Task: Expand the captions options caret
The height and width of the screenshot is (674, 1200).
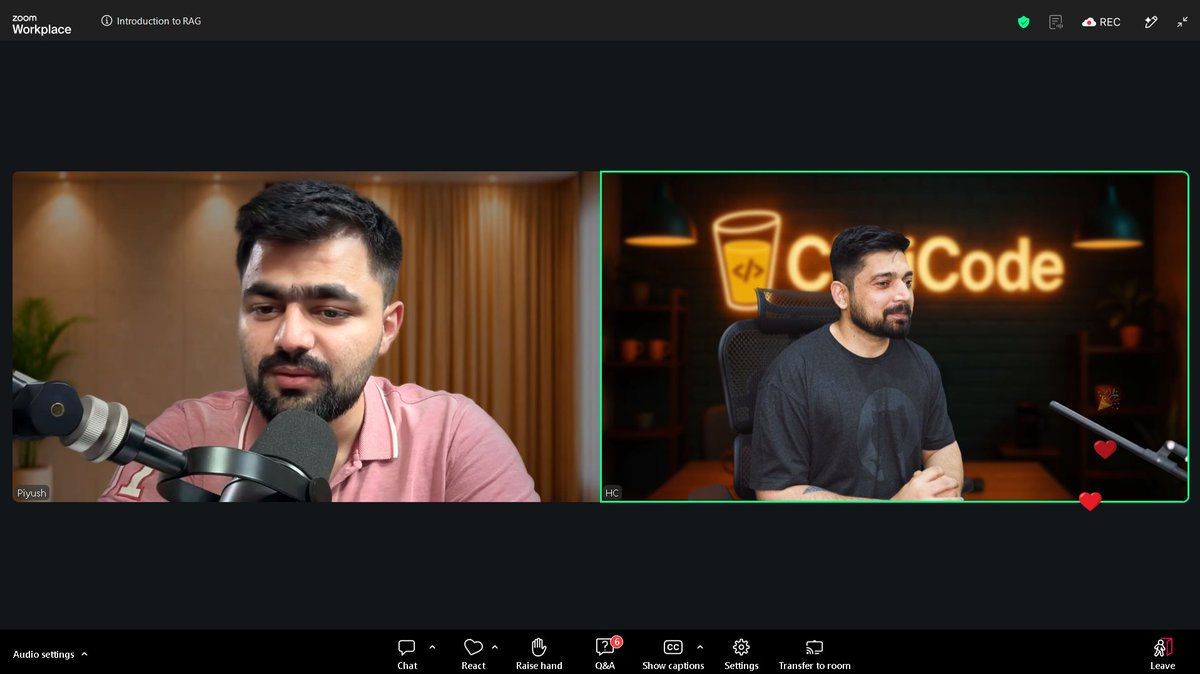Action: point(700,647)
